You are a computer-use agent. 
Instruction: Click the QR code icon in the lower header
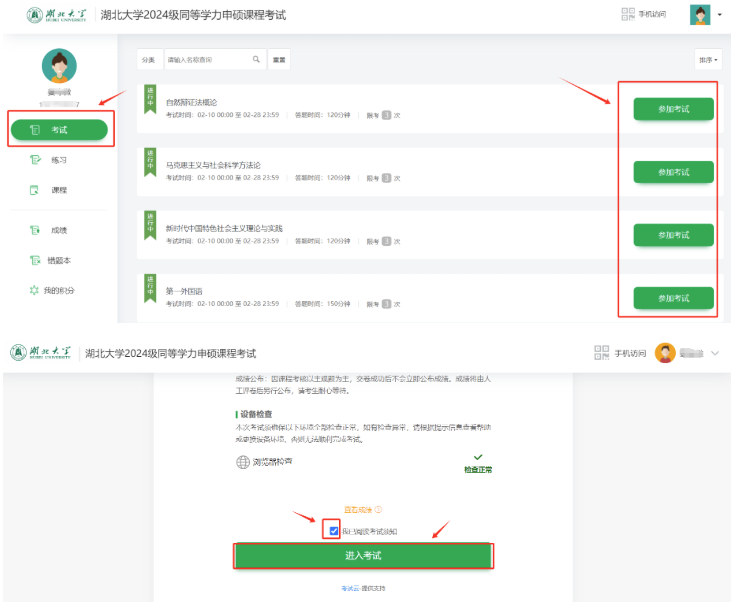(601, 352)
